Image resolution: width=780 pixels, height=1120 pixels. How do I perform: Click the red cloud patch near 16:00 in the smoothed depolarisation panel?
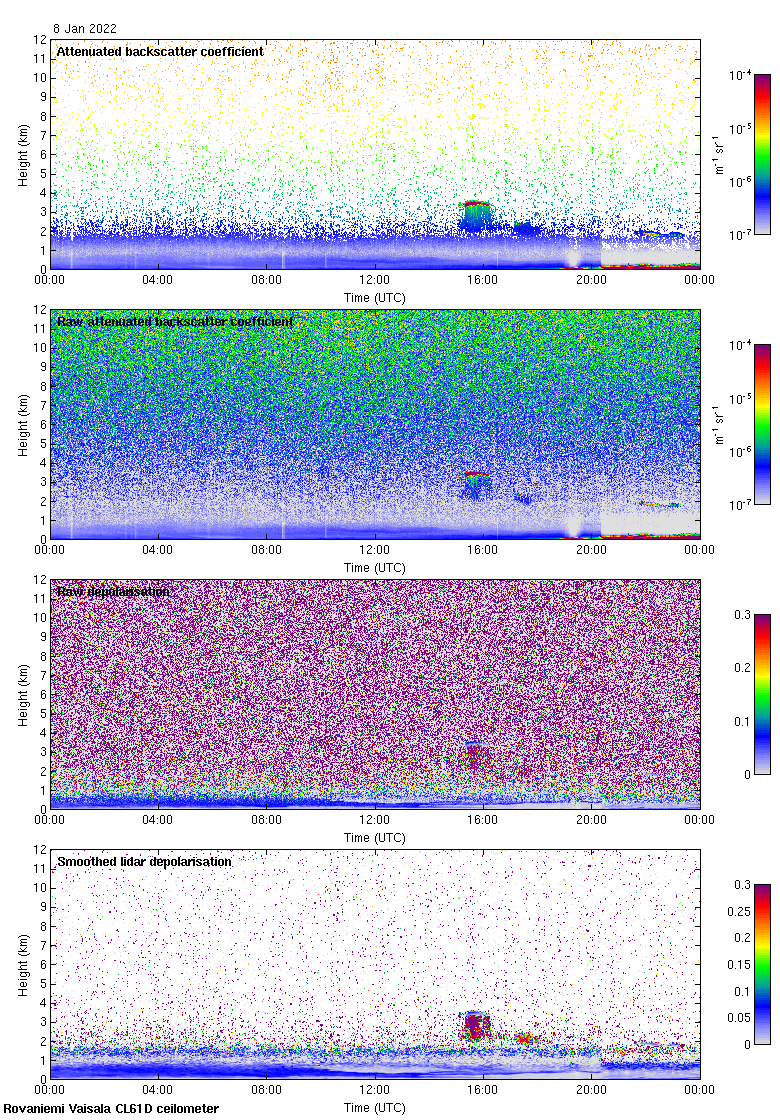click(477, 1026)
